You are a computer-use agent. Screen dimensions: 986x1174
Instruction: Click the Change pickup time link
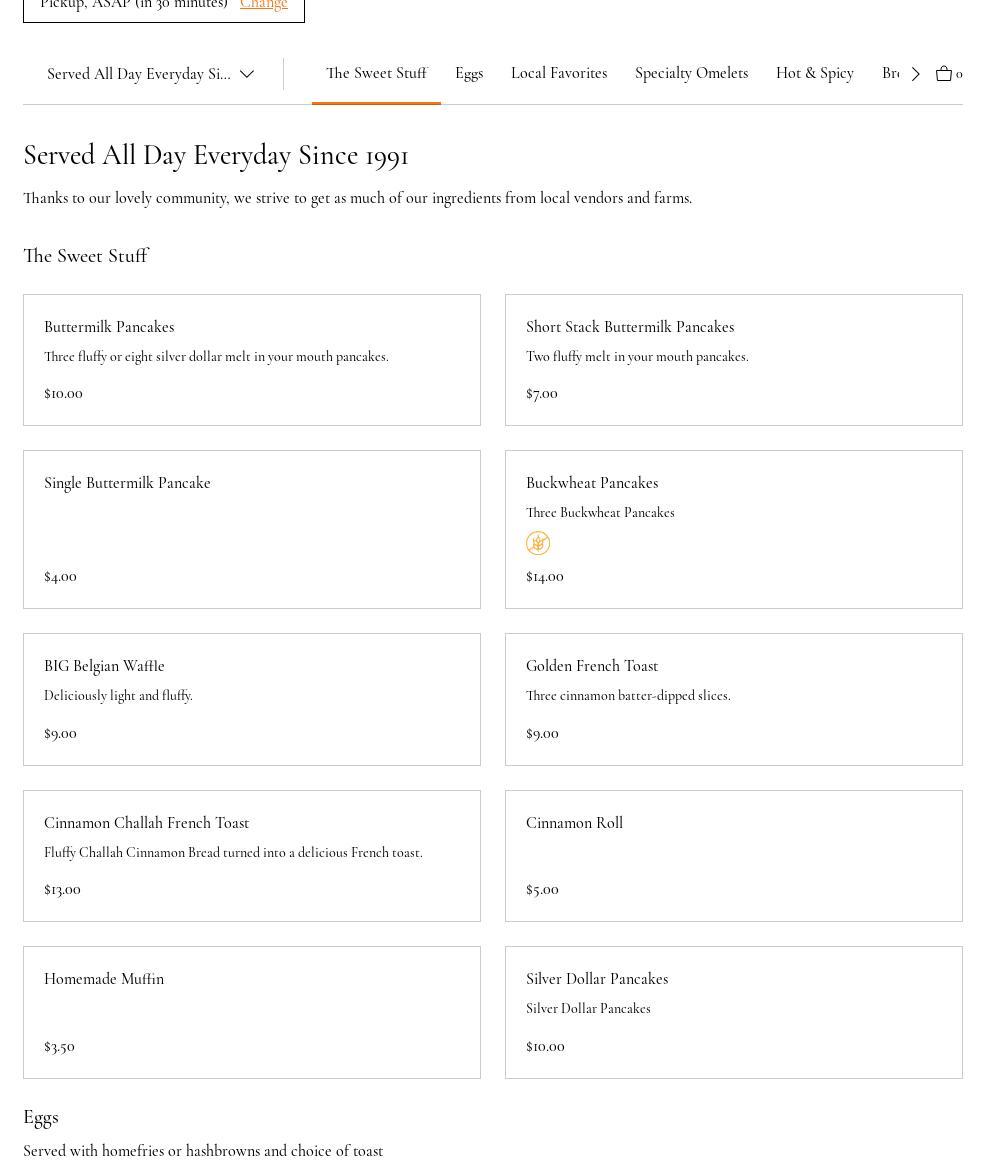tap(263, 5)
